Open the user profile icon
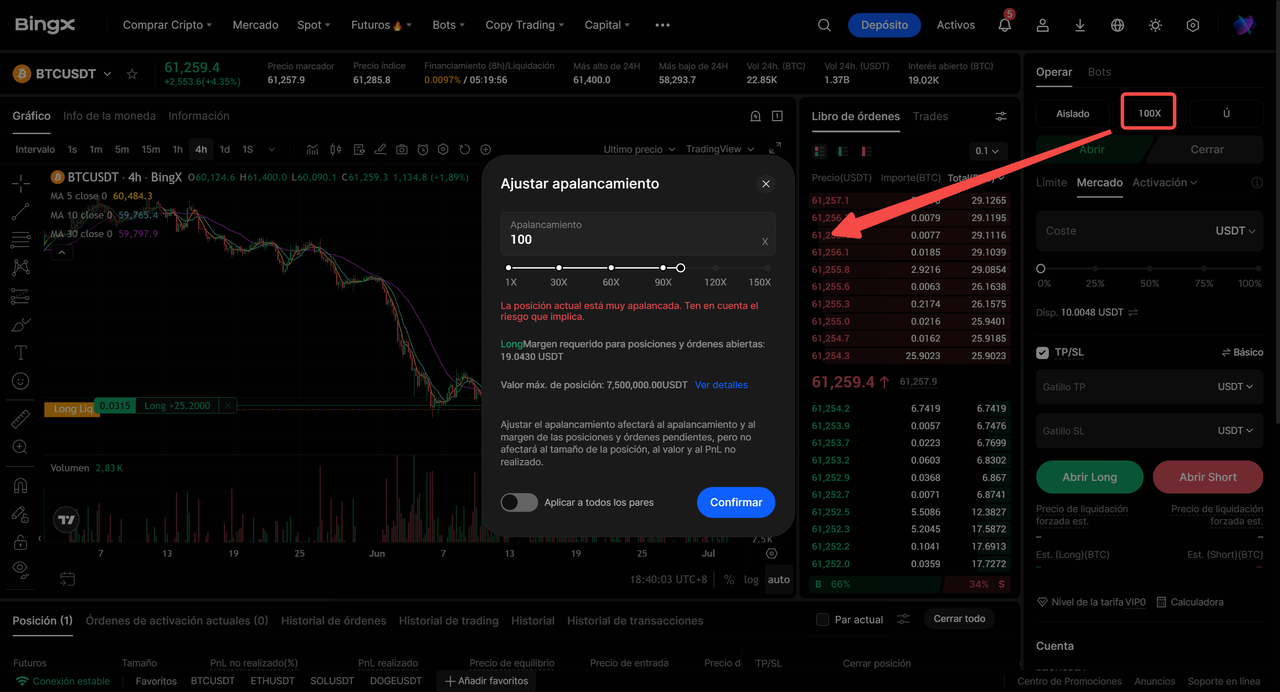This screenshot has width=1280, height=692. 1043,25
